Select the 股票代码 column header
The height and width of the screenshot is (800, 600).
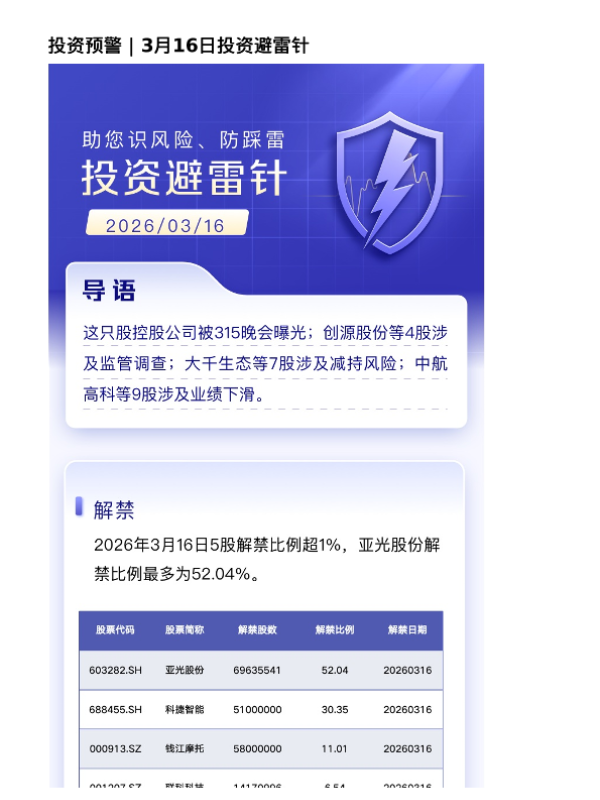tap(115, 630)
